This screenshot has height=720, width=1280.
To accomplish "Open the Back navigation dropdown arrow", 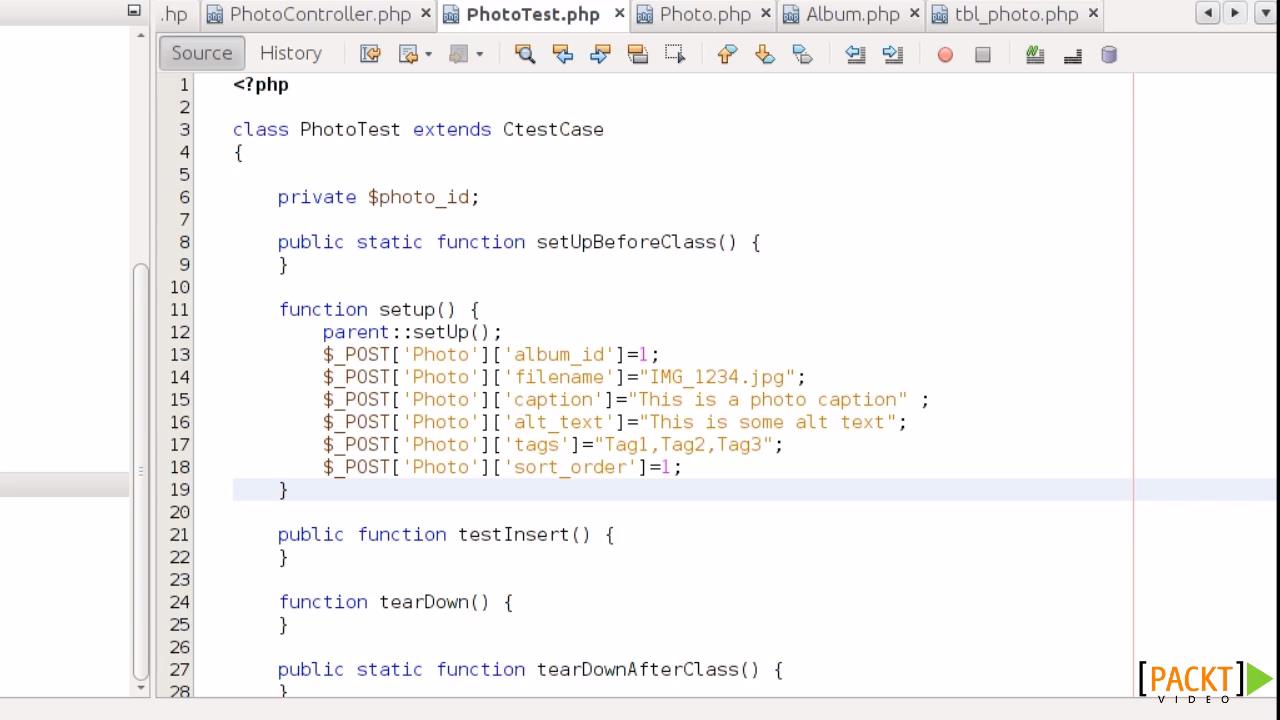I will pyautogui.click(x=429, y=54).
